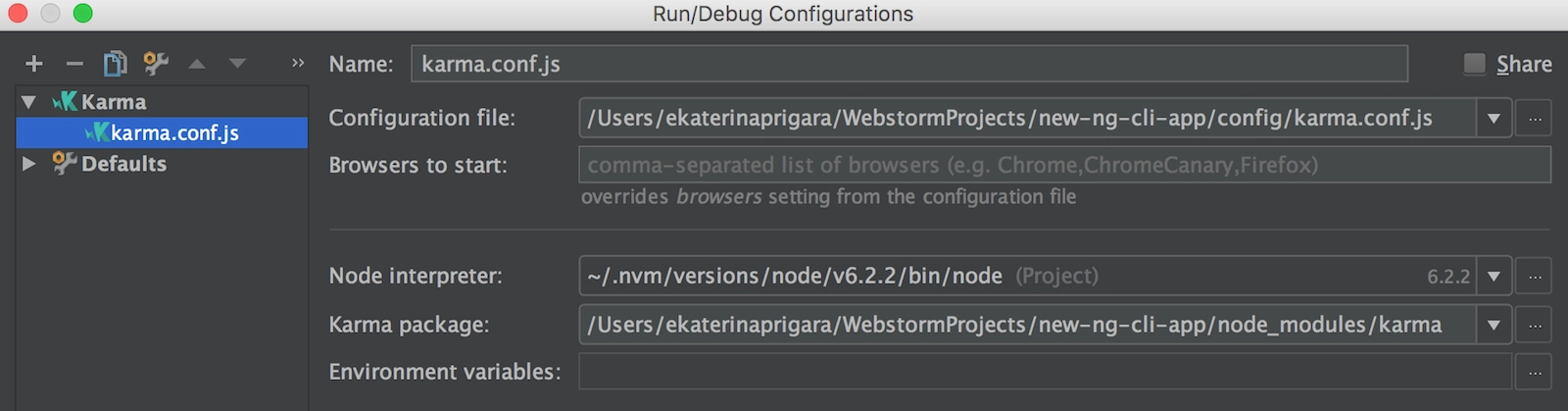Close the Run/Debug Configurations window
Image resolution: width=1568 pixels, height=411 pixels.
pyautogui.click(x=18, y=14)
